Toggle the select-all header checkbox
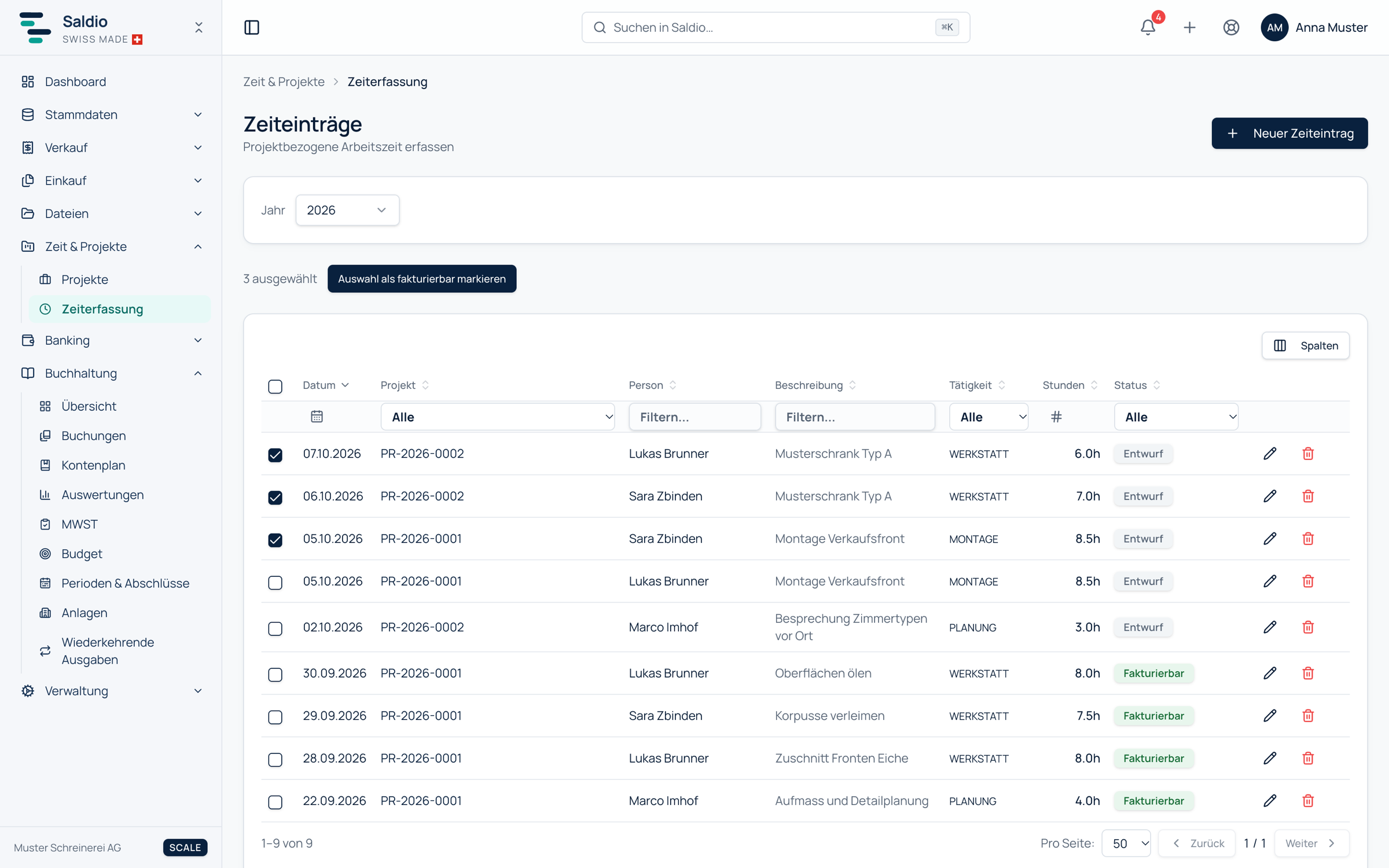 point(275,386)
